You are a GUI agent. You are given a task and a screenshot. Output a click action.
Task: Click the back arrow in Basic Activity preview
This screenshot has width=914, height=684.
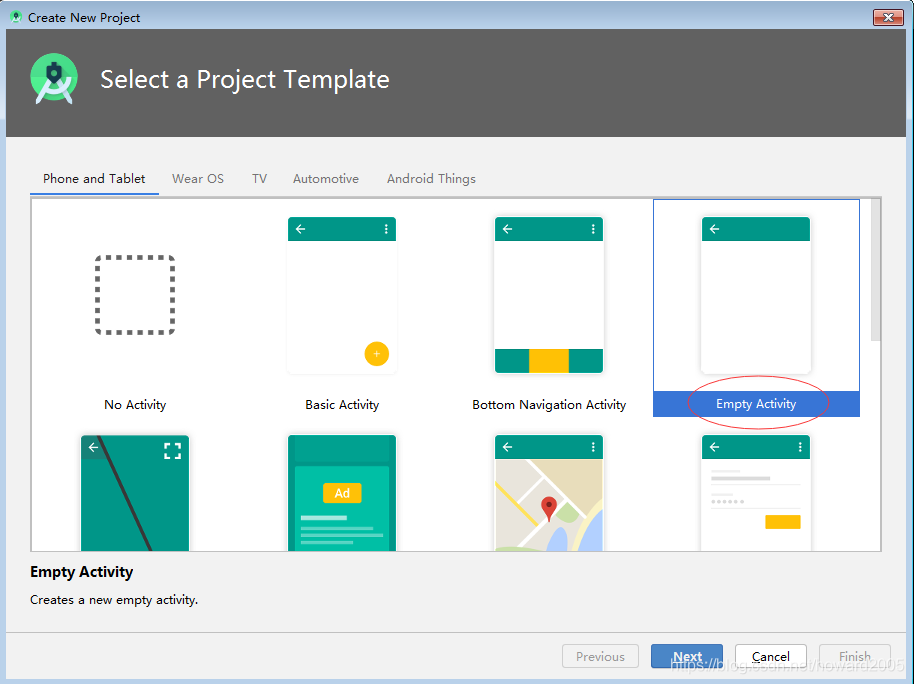click(x=301, y=229)
